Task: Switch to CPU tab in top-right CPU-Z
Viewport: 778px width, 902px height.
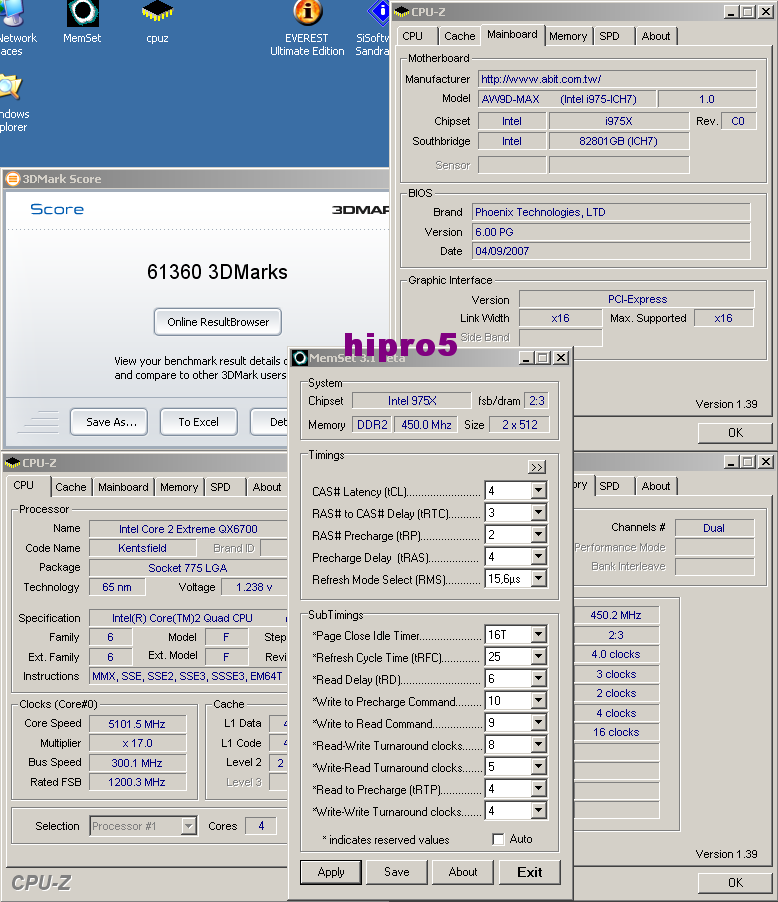Action: (x=413, y=36)
